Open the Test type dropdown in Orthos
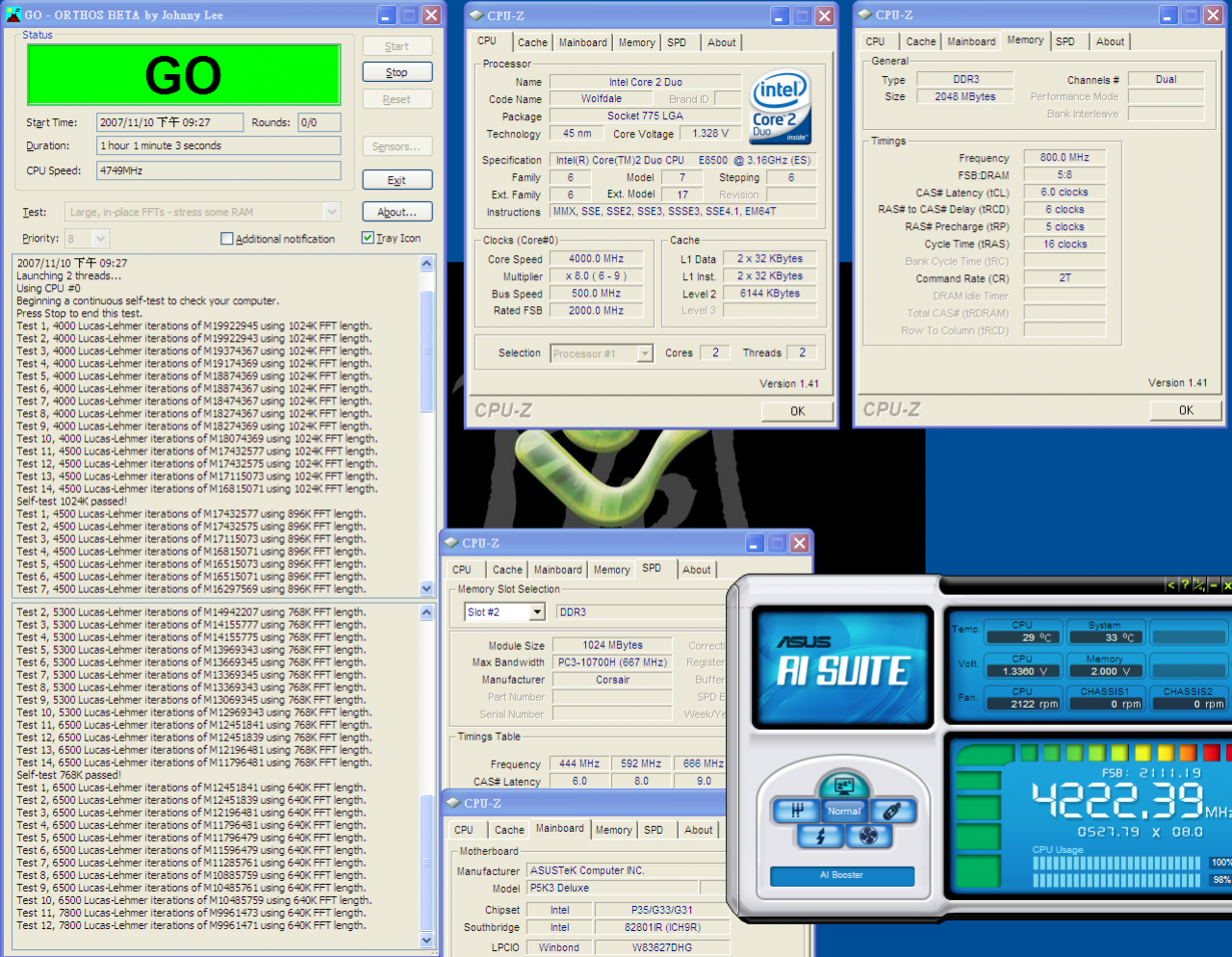 332,212
